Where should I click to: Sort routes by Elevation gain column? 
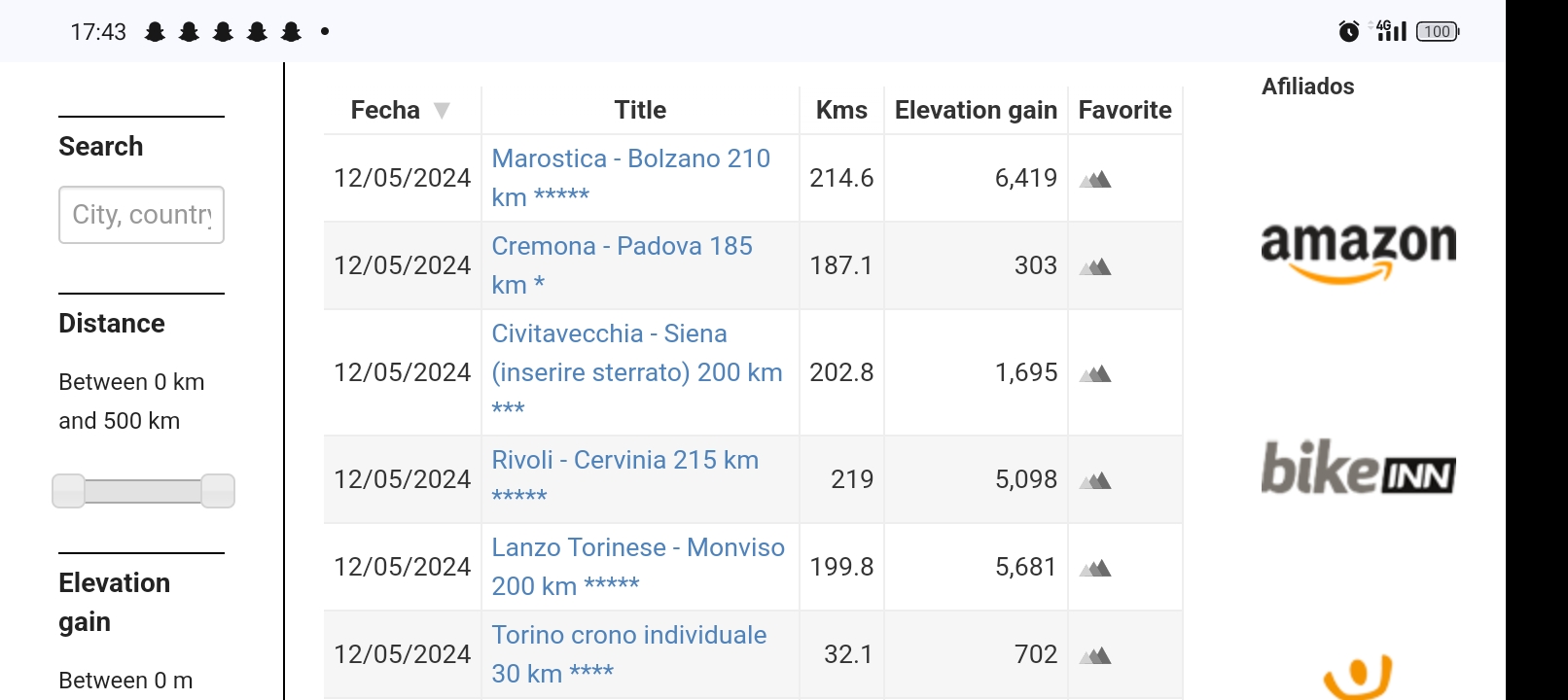click(x=976, y=110)
